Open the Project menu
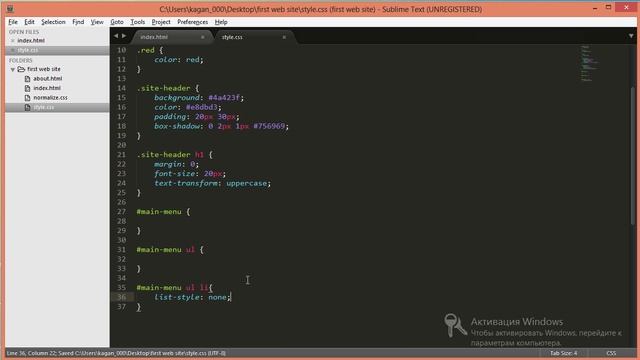The height and width of the screenshot is (360, 640). pyautogui.click(x=161, y=22)
